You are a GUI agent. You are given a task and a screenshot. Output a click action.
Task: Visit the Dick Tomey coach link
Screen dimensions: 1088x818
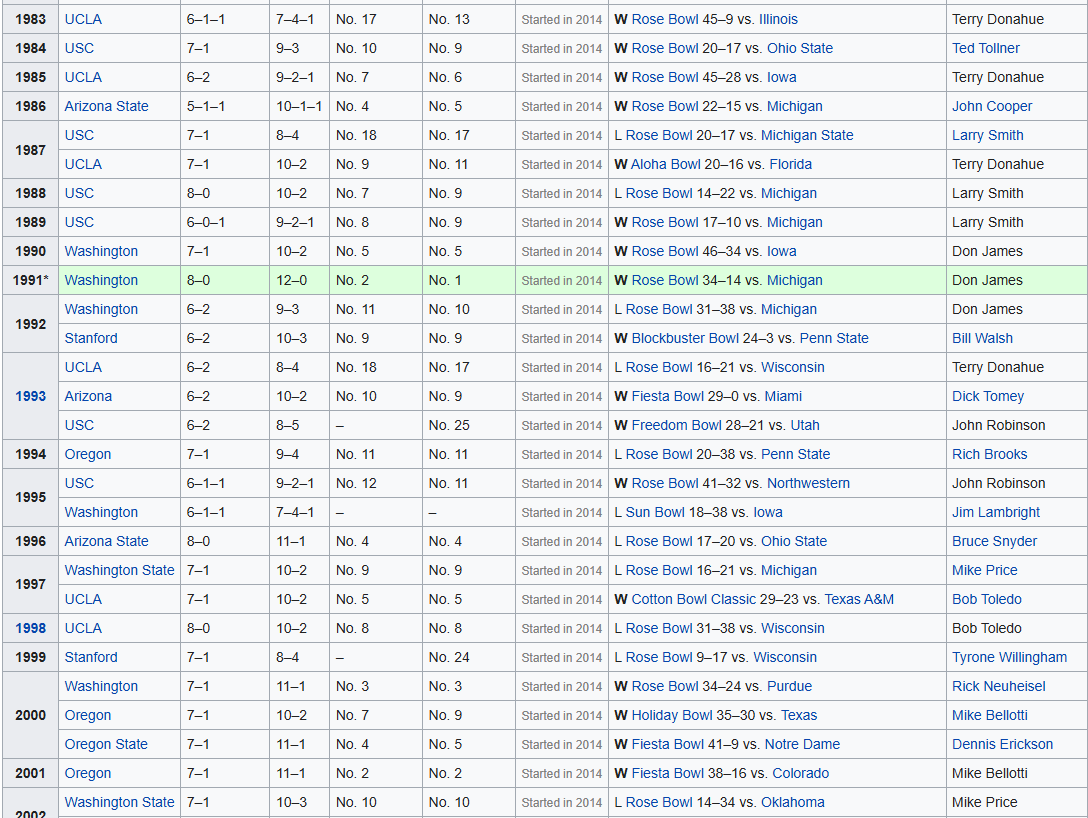click(987, 397)
